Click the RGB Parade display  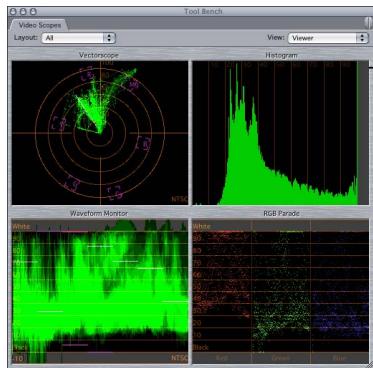280,291
